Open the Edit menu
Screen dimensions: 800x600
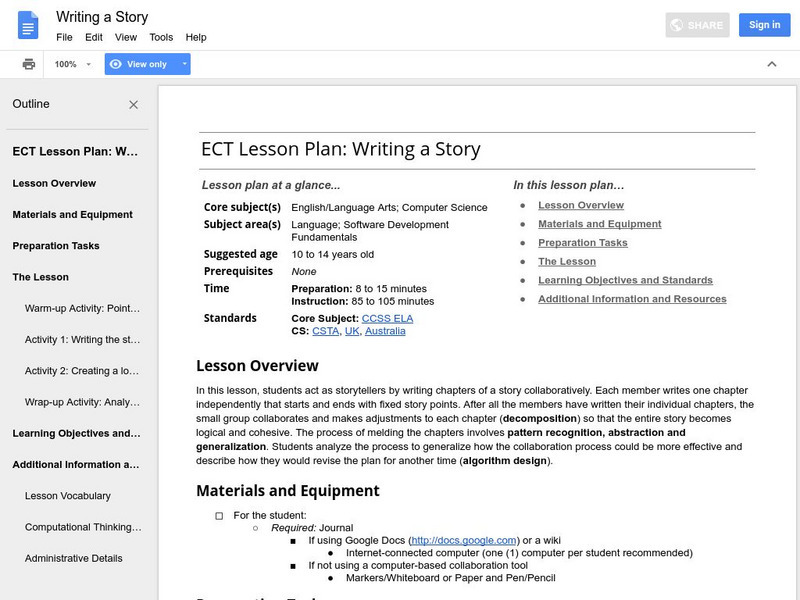[94, 37]
